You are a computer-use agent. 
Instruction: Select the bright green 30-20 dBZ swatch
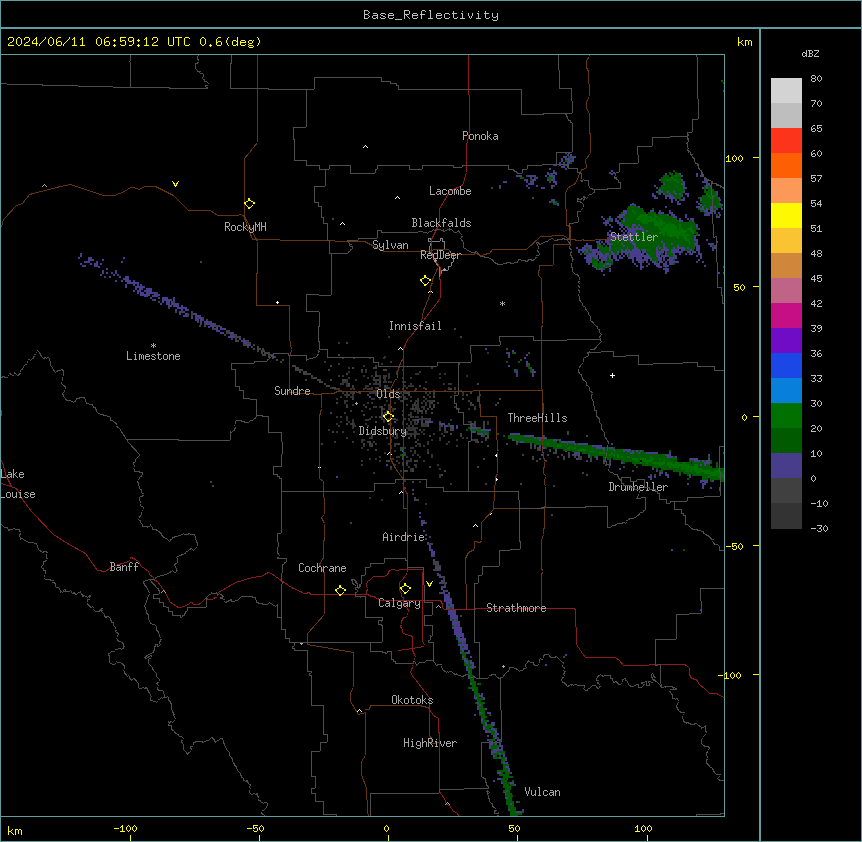(x=786, y=416)
